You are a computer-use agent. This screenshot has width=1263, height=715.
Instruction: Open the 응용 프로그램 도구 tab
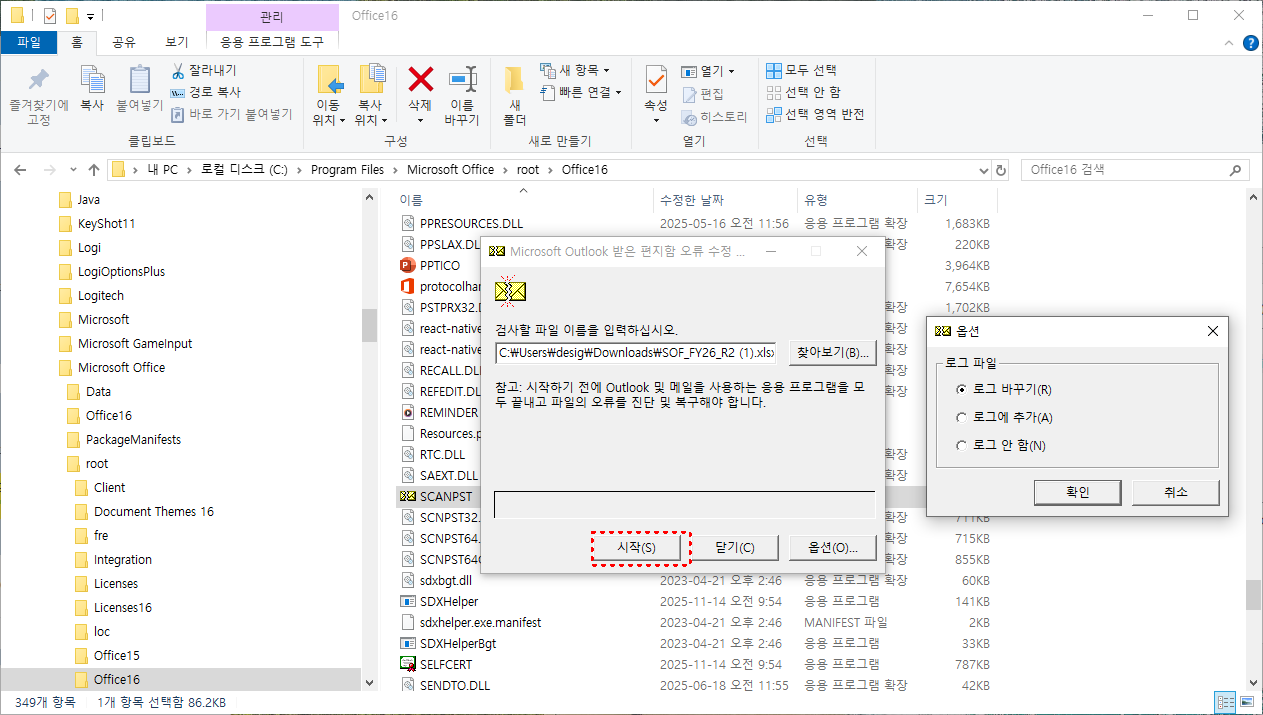[272, 42]
